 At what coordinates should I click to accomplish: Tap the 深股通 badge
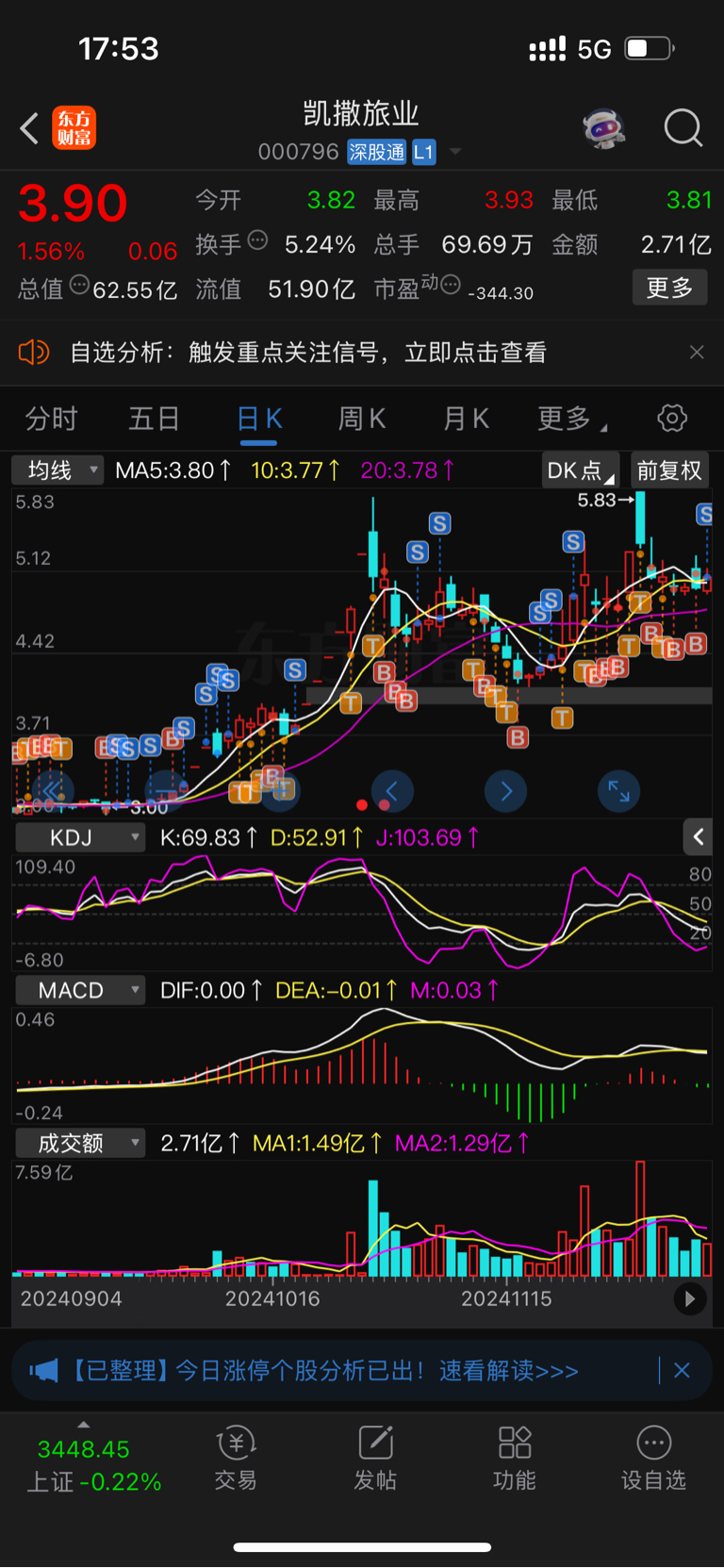click(376, 152)
